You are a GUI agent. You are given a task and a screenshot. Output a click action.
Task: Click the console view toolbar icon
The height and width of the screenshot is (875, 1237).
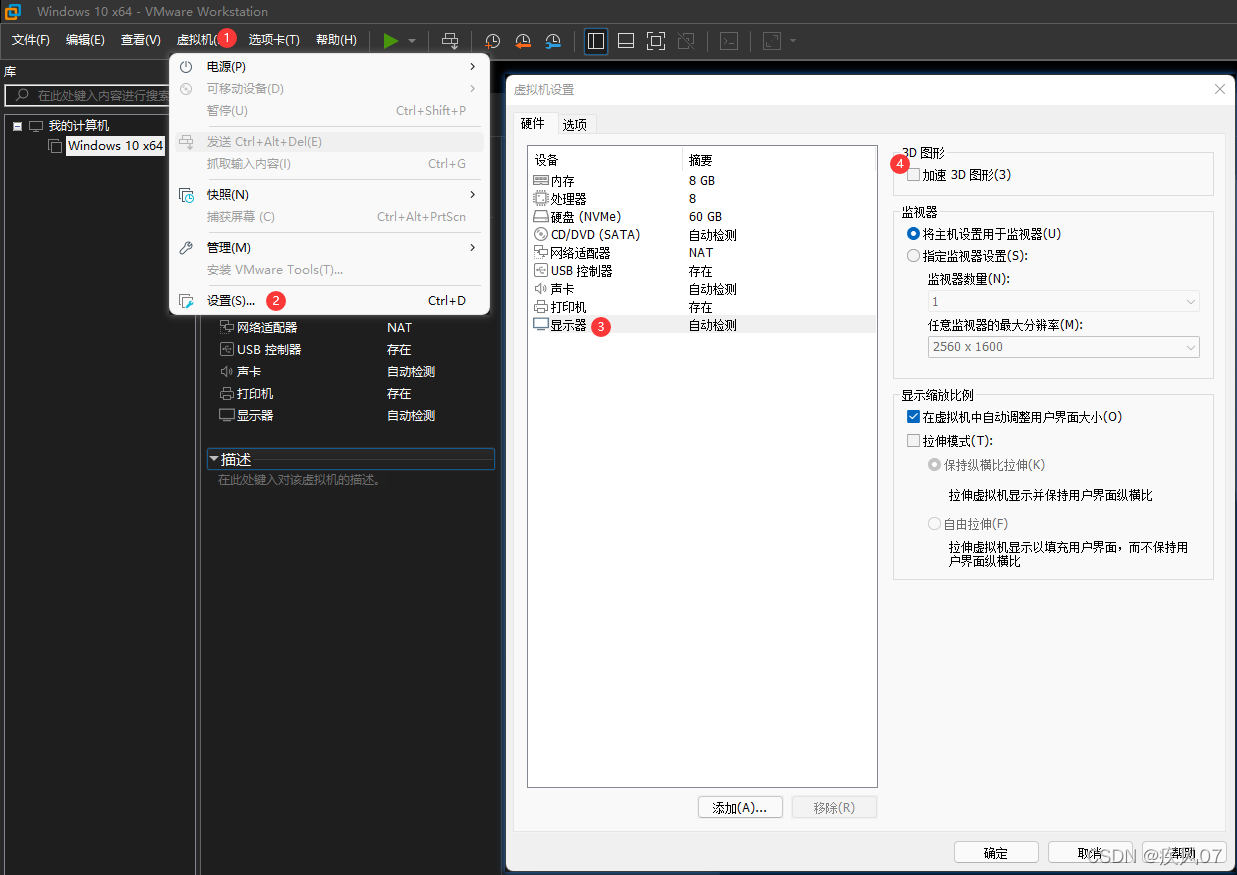pyautogui.click(x=730, y=41)
